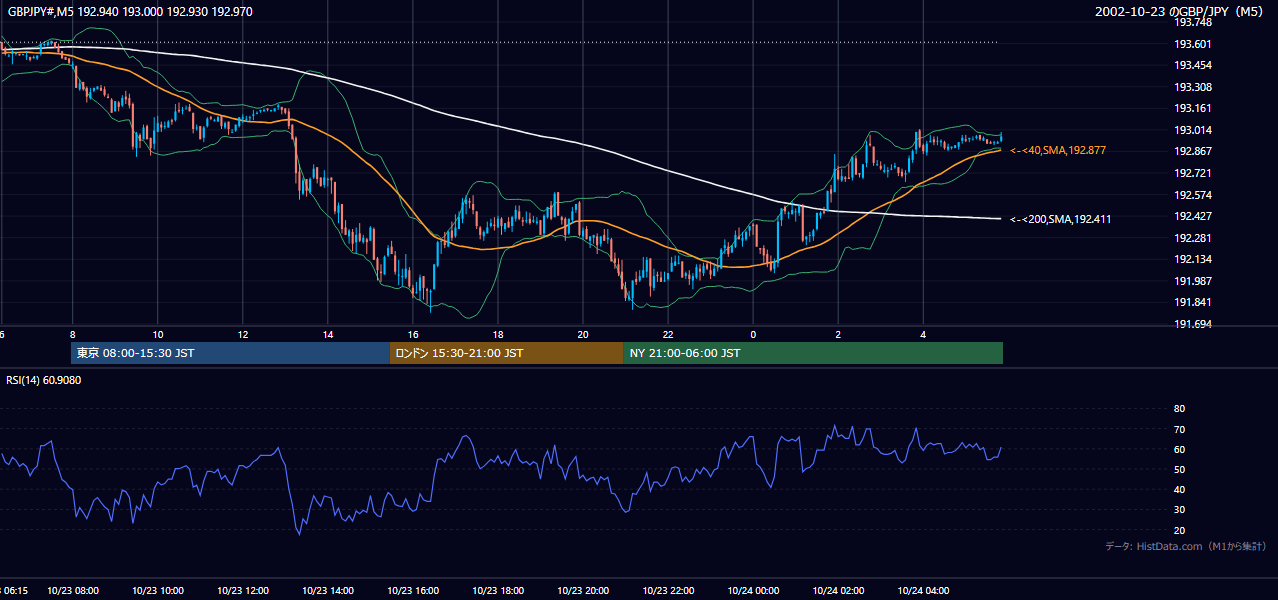Click the 10/23 08:00 time label

click(72, 590)
